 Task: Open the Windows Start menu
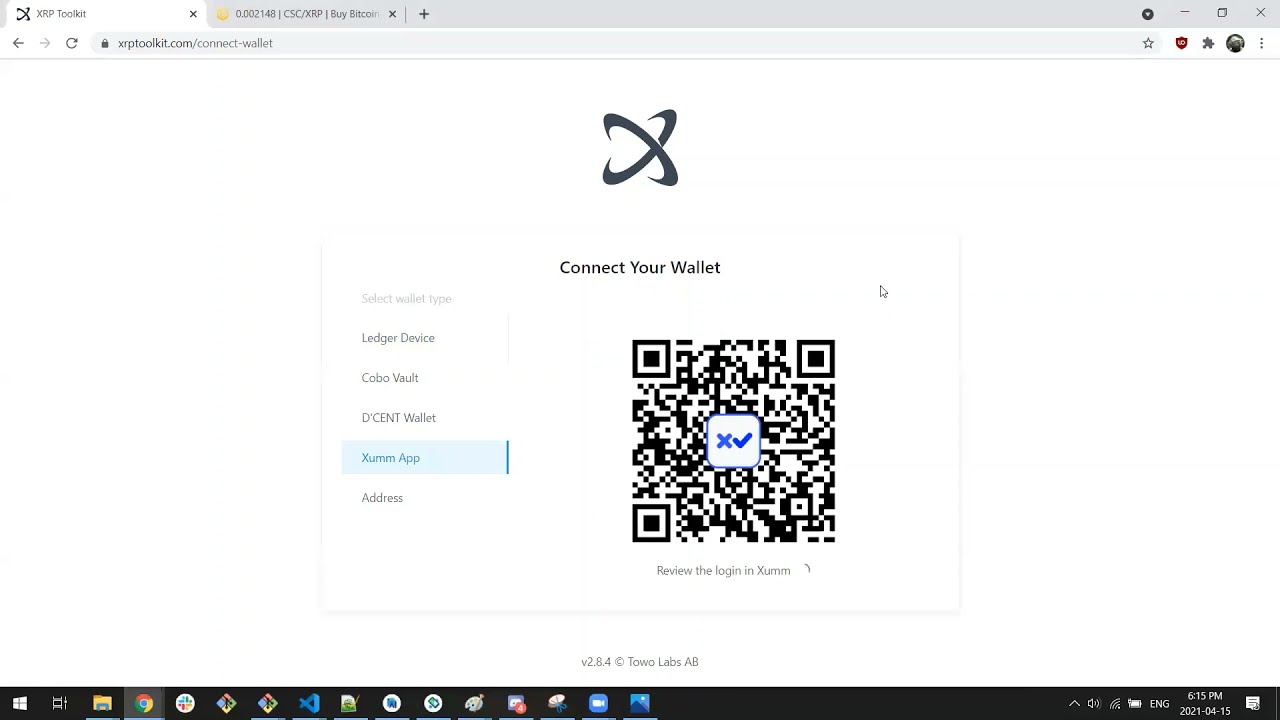coord(20,704)
